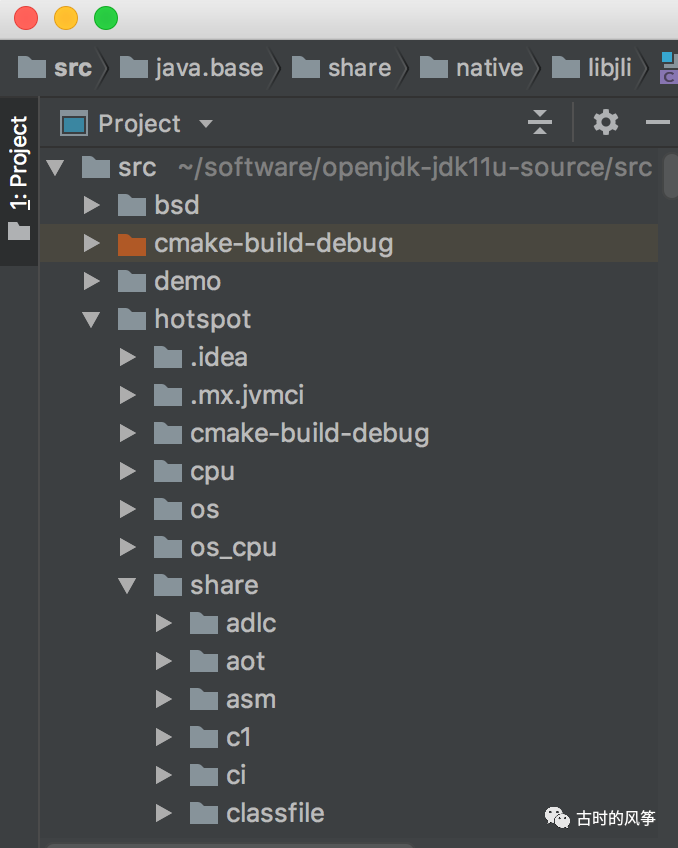Click the libjli folder icon in breadcrumb bar
This screenshot has height=848, width=678.
[564, 67]
